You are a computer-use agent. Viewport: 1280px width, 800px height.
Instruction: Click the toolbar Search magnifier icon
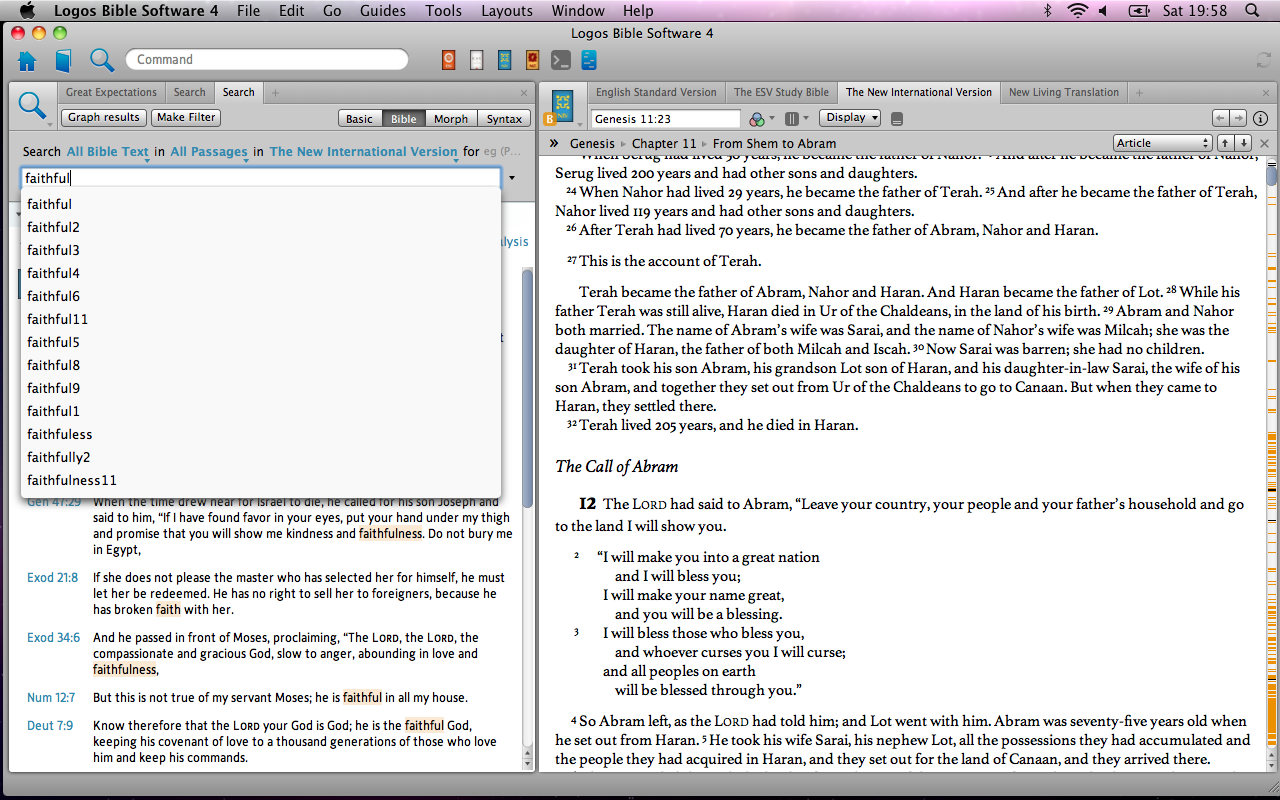[x=102, y=61]
